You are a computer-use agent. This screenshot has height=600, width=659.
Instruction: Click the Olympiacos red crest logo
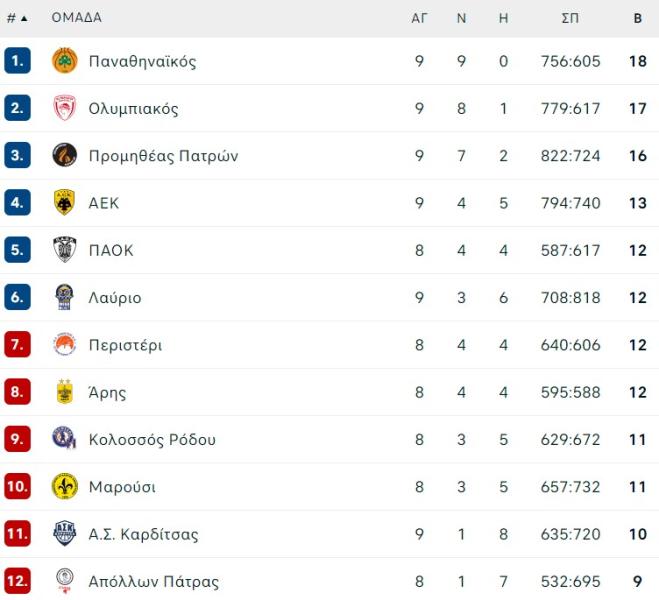65,108
